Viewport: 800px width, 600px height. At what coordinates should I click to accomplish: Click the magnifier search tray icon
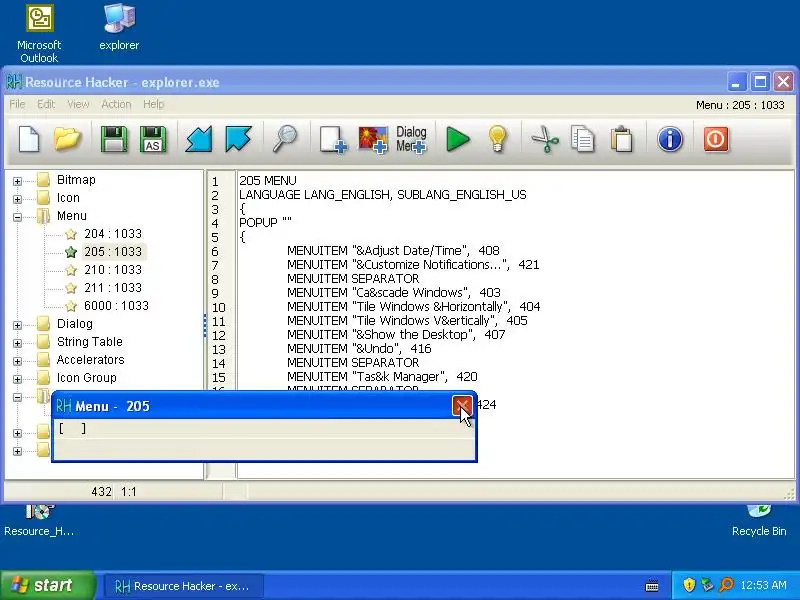click(x=726, y=585)
